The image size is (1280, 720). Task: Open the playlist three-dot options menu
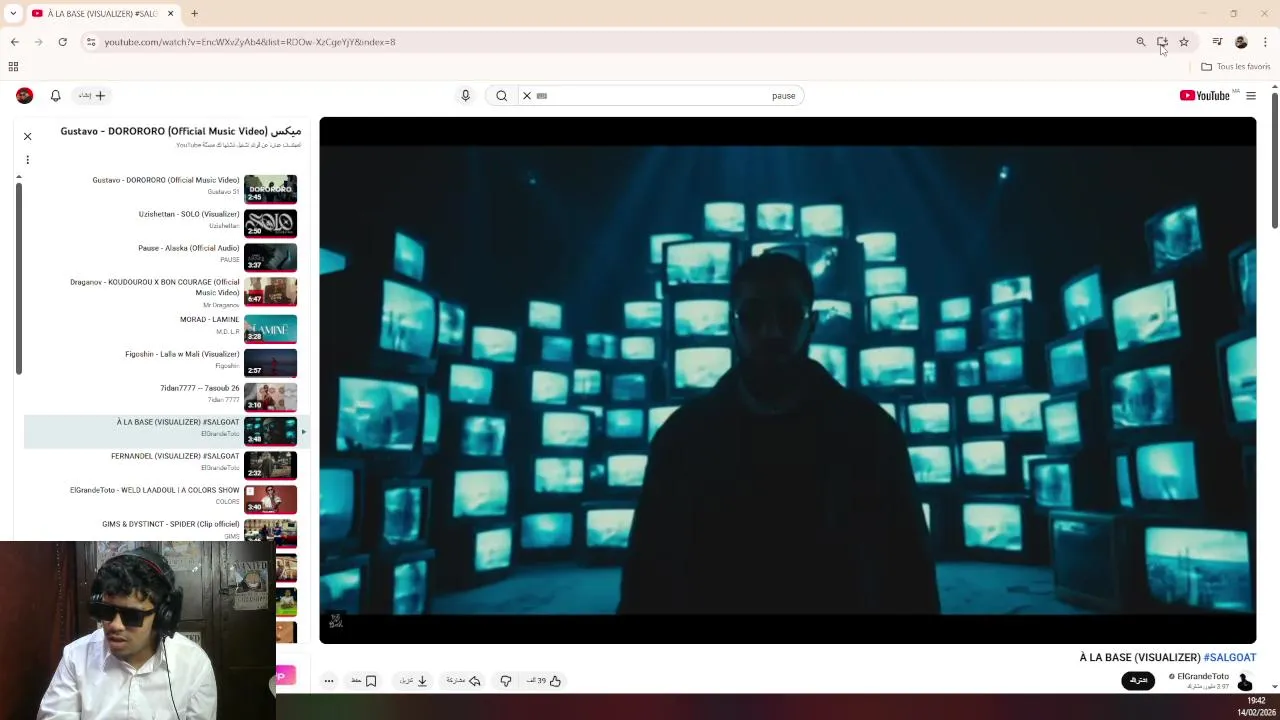pos(28,160)
